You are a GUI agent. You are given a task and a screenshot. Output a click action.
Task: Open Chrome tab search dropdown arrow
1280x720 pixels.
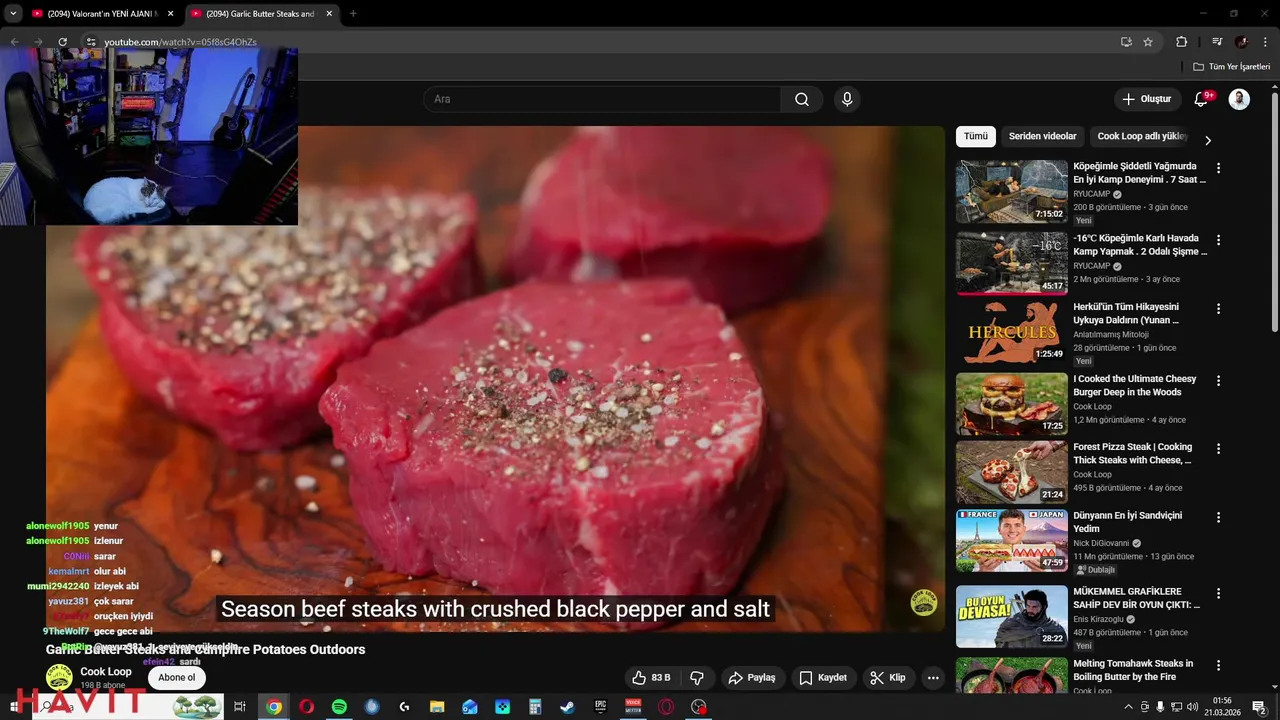point(13,14)
